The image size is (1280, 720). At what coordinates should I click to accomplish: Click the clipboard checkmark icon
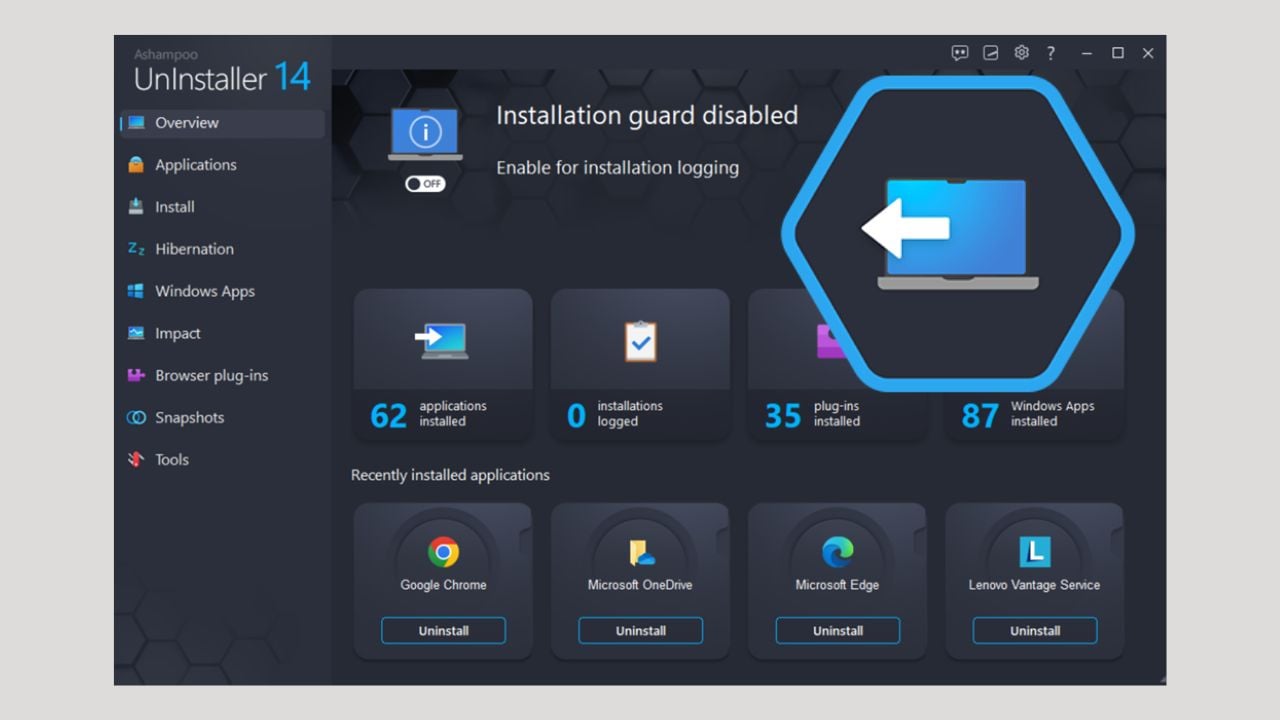tap(640, 341)
